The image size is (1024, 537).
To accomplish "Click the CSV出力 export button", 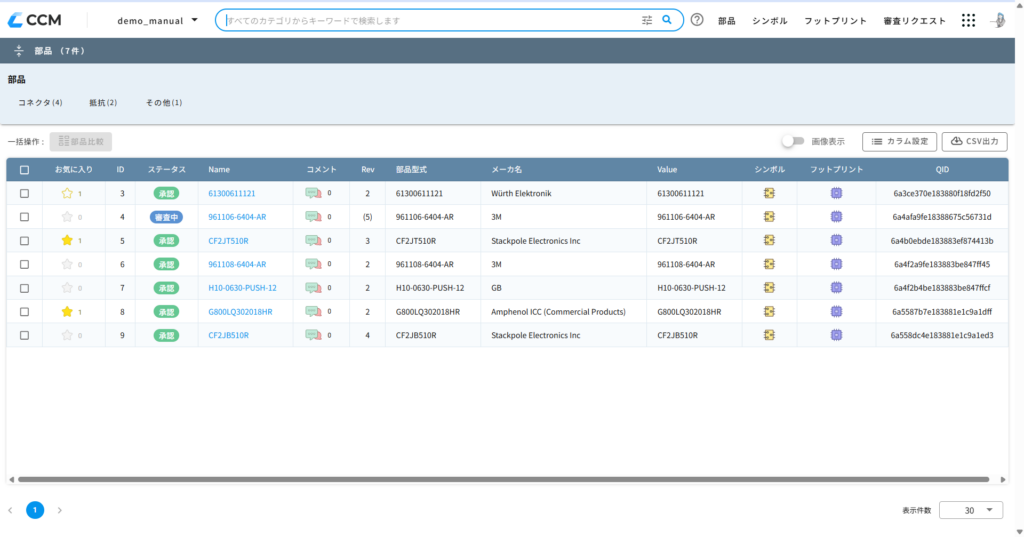I will coord(974,141).
